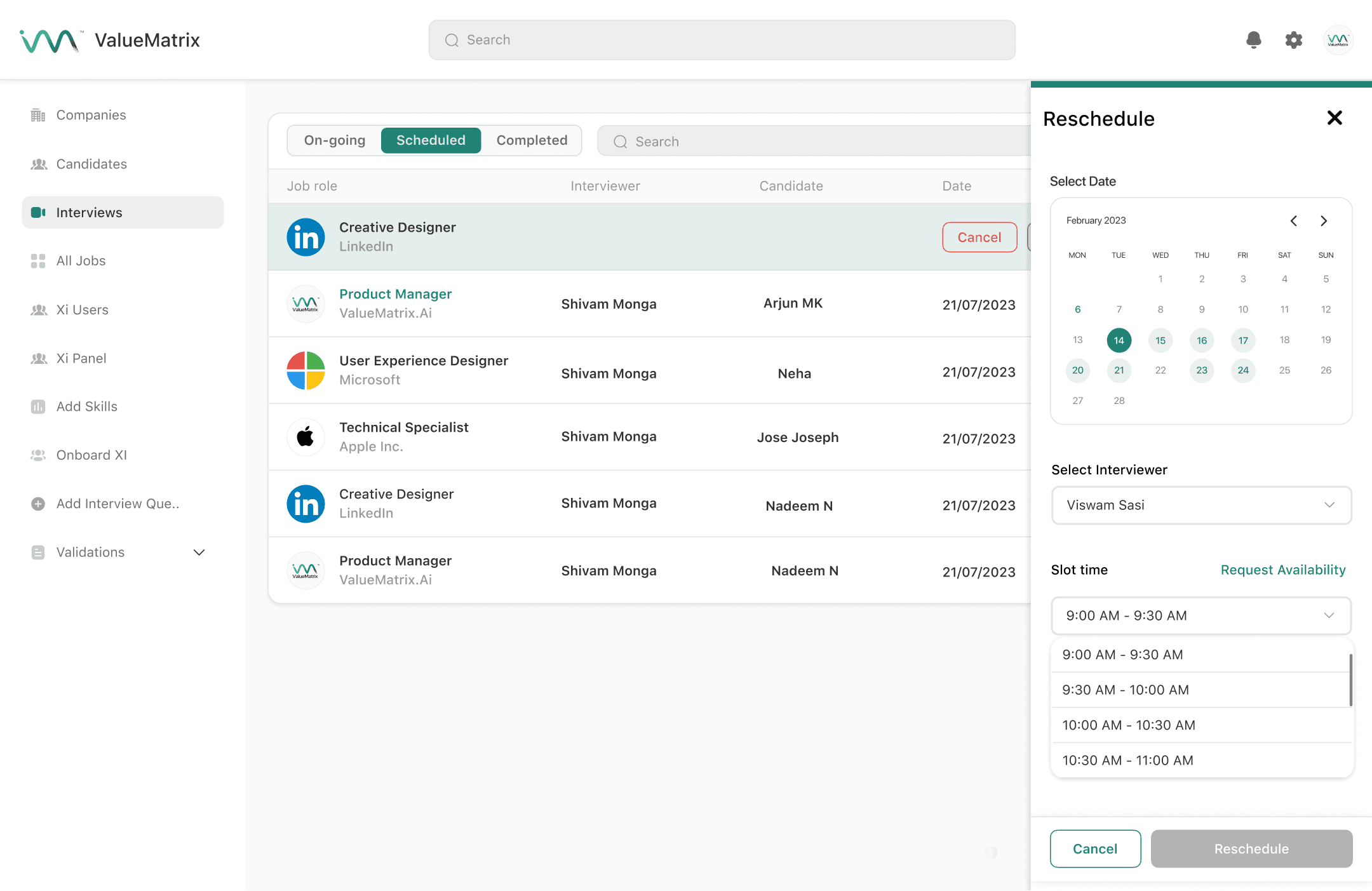Click the ValueMatrix profile avatar
The height and width of the screenshot is (891, 1372).
coord(1338,40)
